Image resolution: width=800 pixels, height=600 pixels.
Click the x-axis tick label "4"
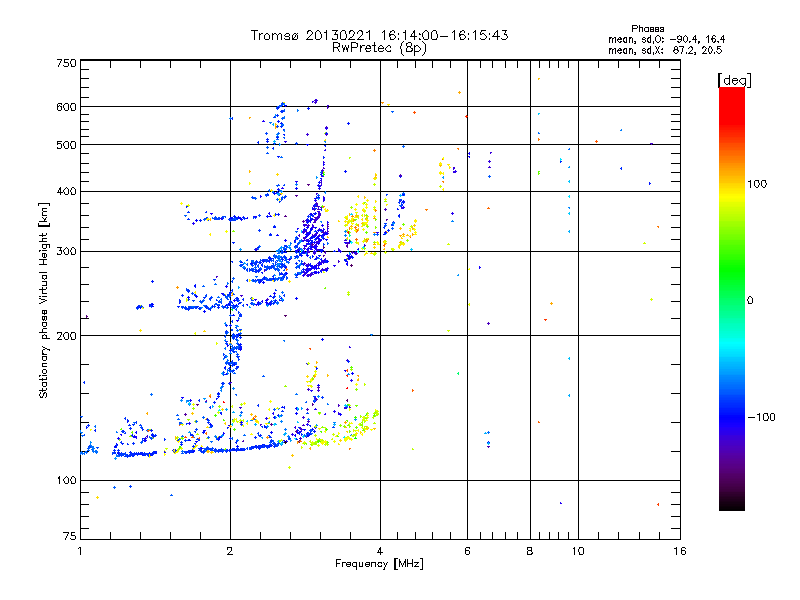(x=380, y=551)
